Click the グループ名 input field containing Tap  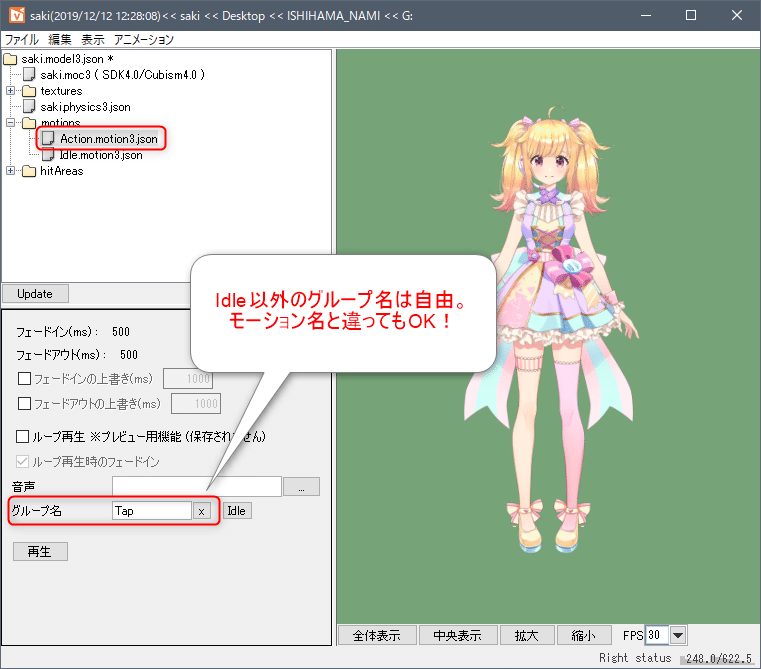point(152,511)
